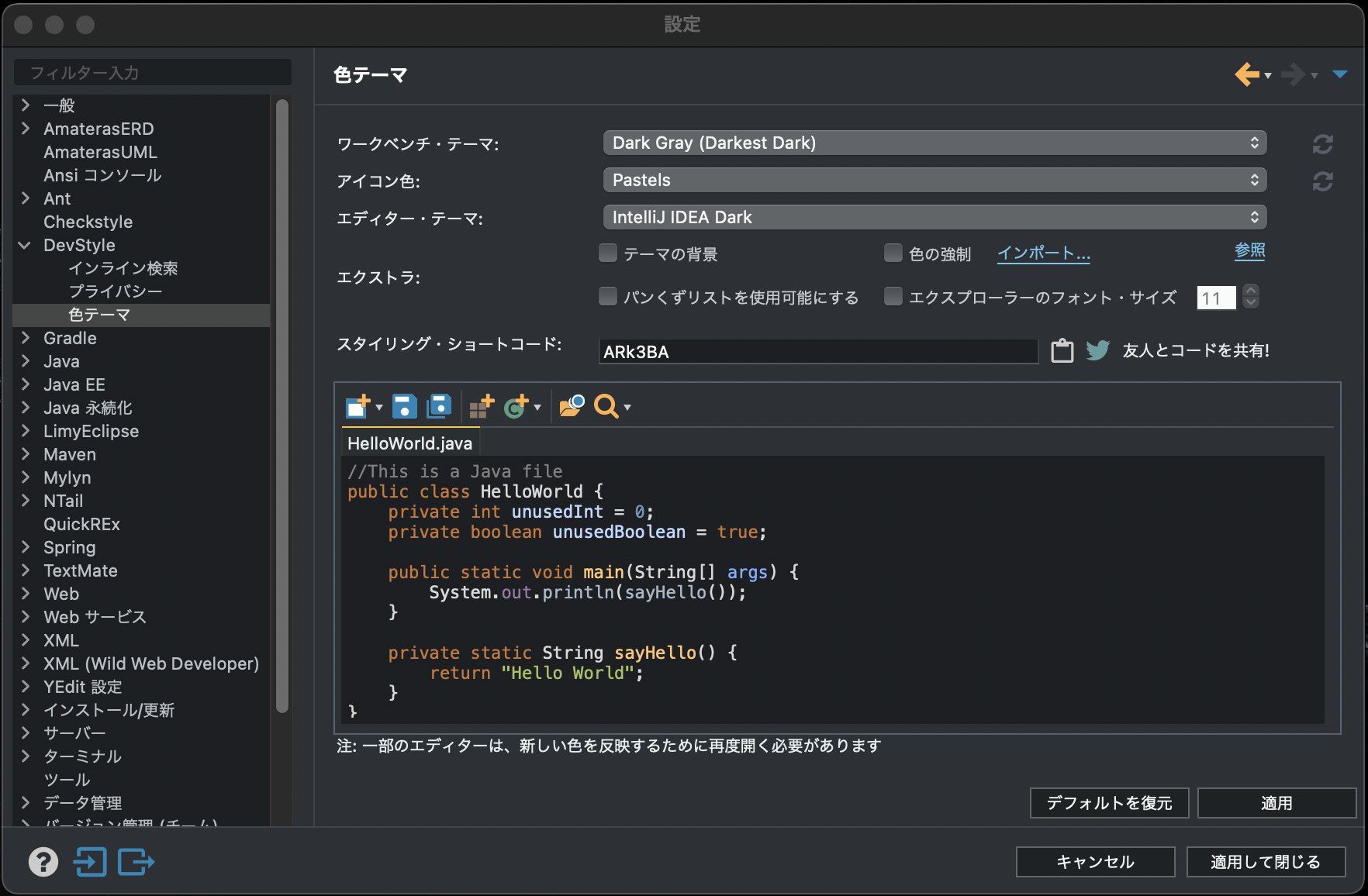Click the font size stepper arrows
This screenshot has width=1368, height=896.
click(1250, 296)
